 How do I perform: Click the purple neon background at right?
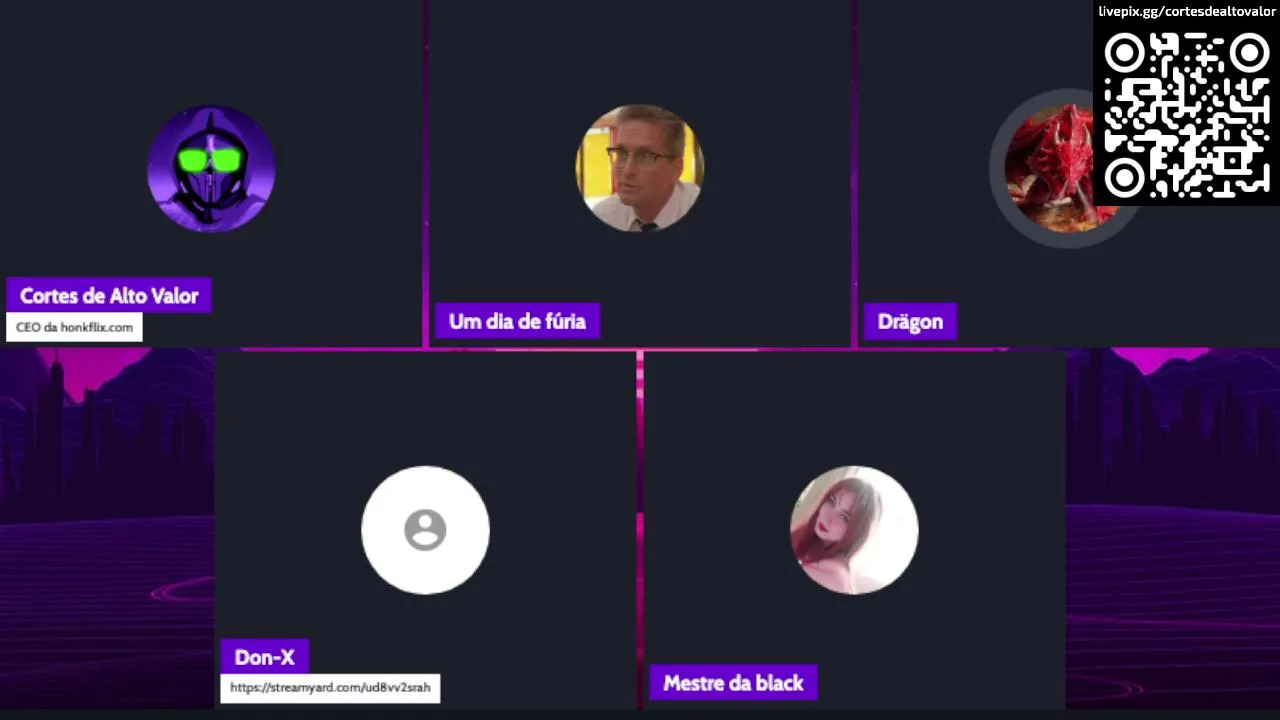(1173, 530)
